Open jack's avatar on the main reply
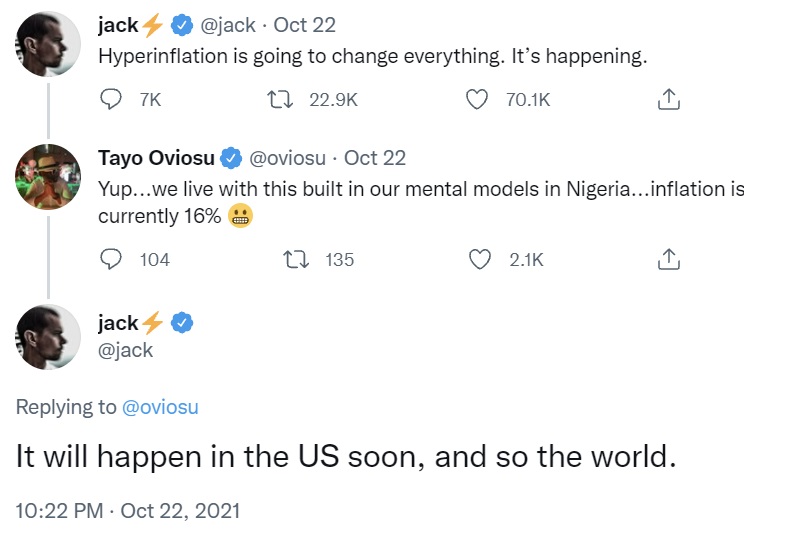This screenshot has width=810, height=542. coord(48,337)
